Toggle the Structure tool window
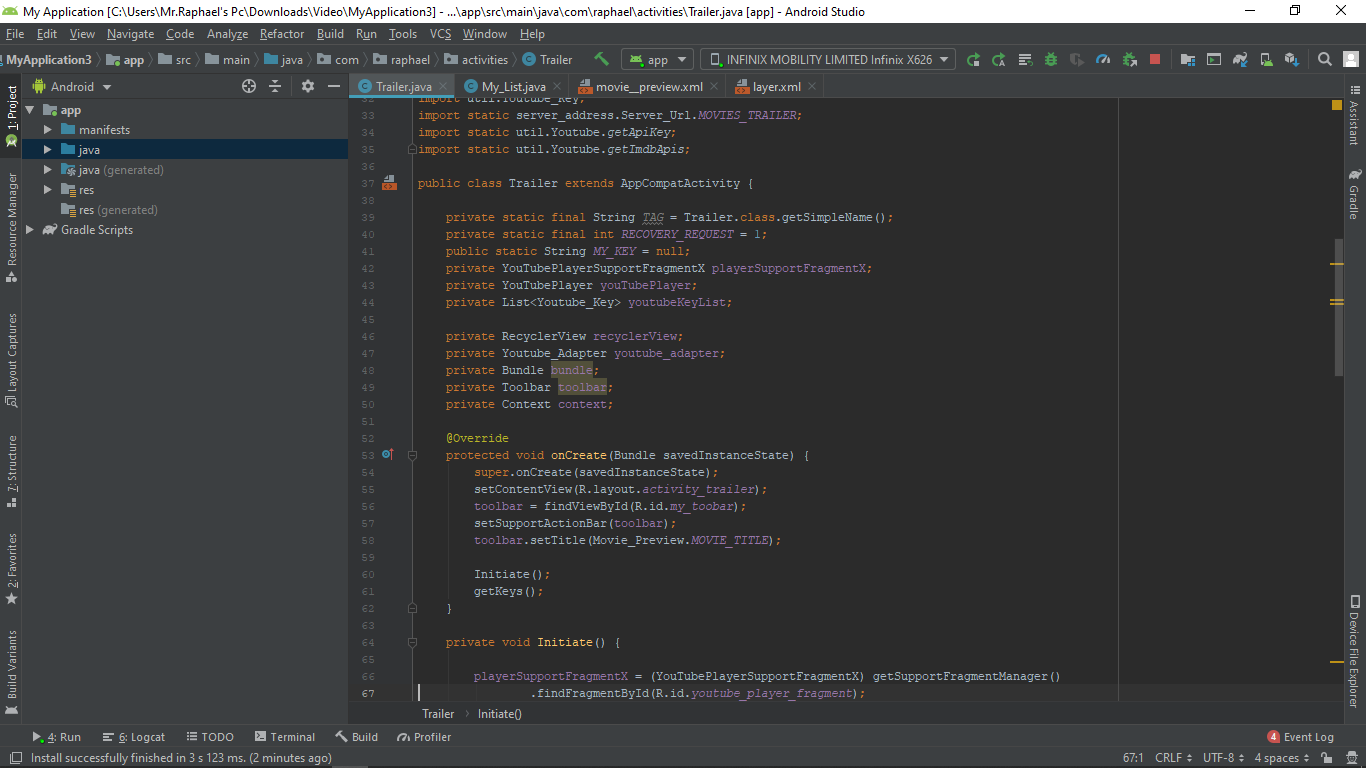 [12, 473]
